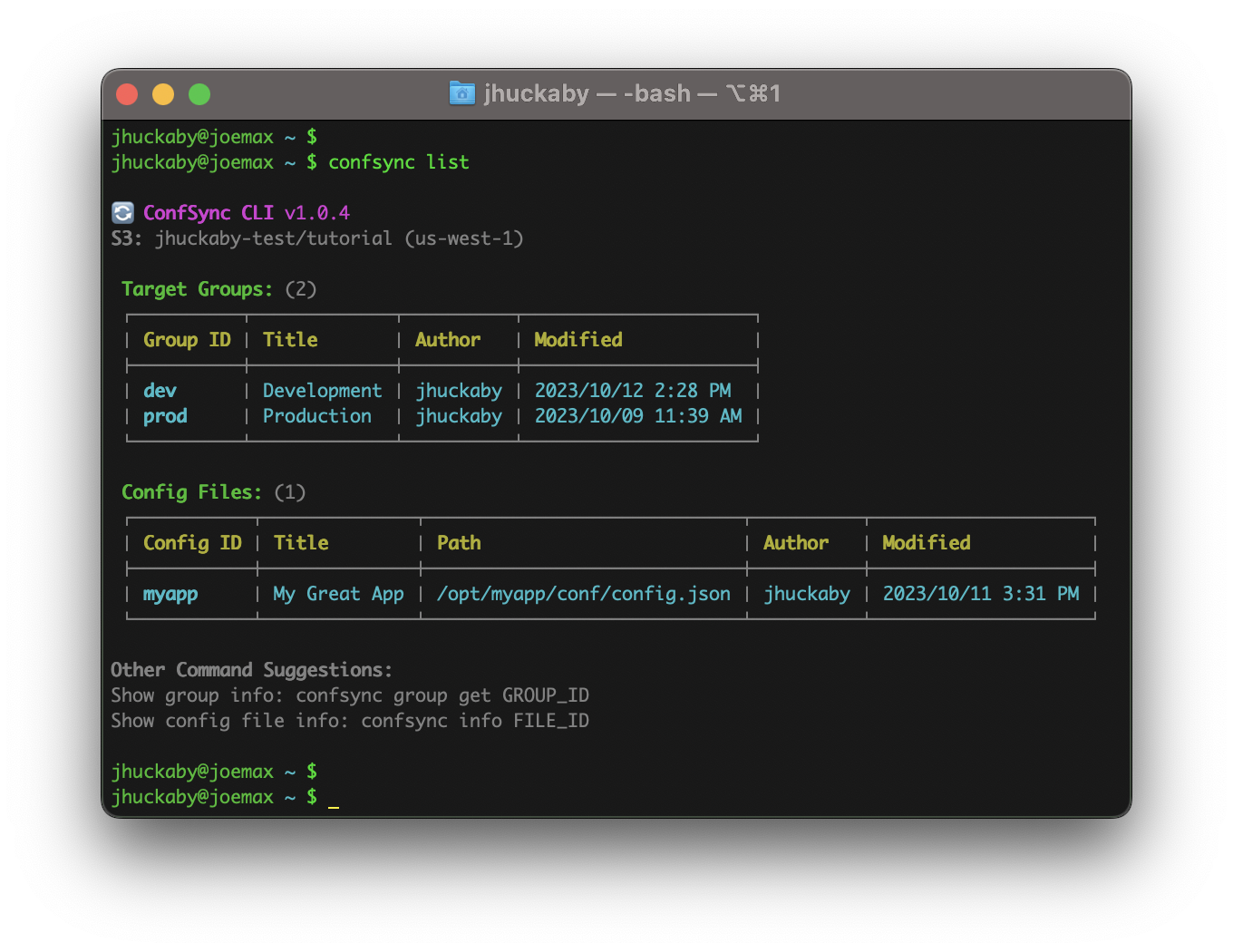Click the 'Author' header in Config Files table

(x=796, y=543)
